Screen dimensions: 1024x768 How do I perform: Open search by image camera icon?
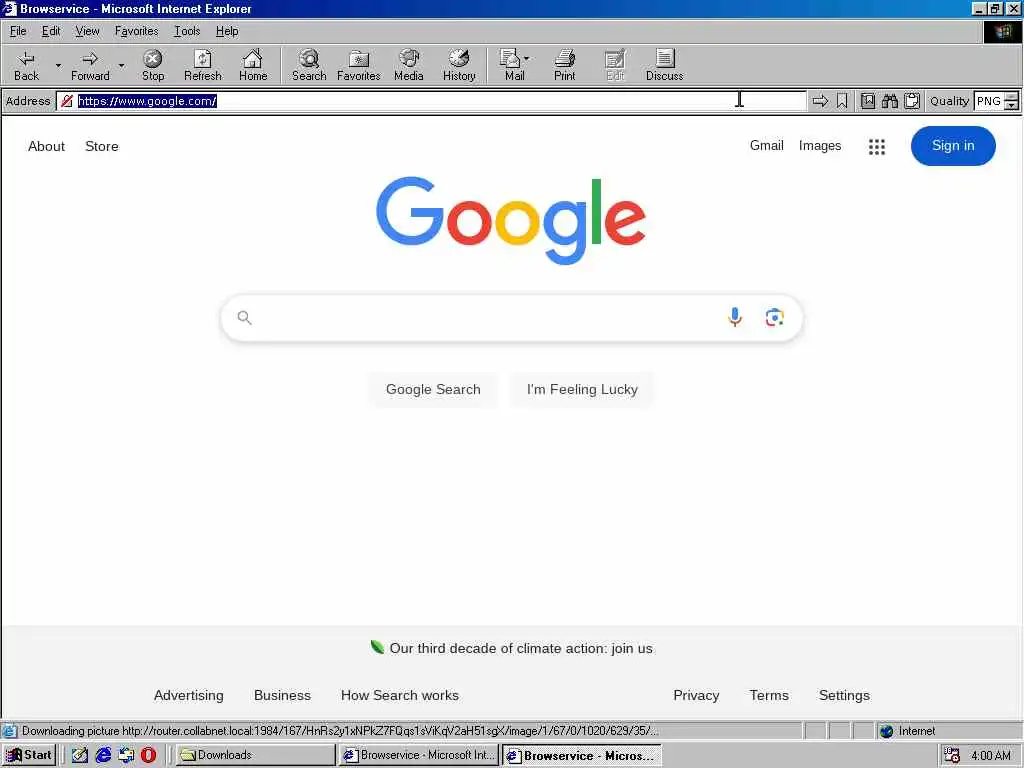click(x=775, y=317)
